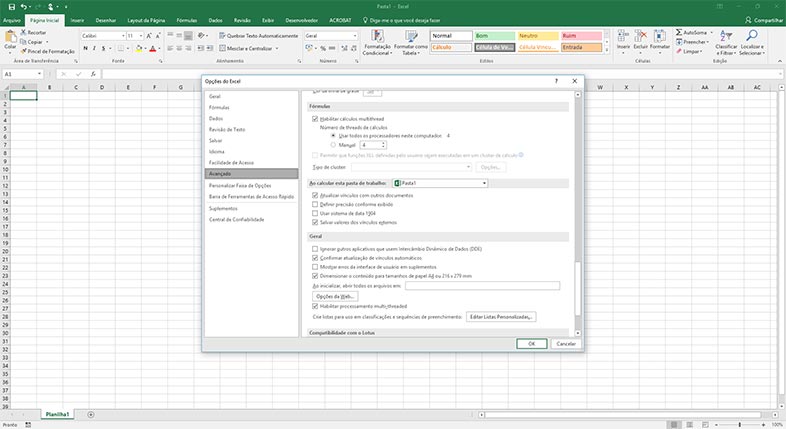Image resolution: width=786 pixels, height=429 pixels.
Task: Increase font size with large A icon
Action: click(149, 36)
